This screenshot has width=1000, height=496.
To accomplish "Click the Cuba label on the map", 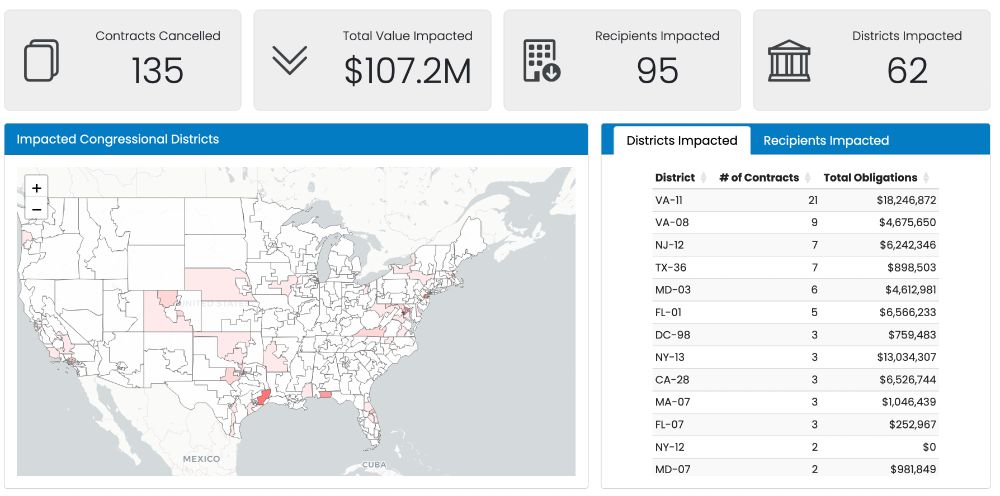I will coord(374,465).
